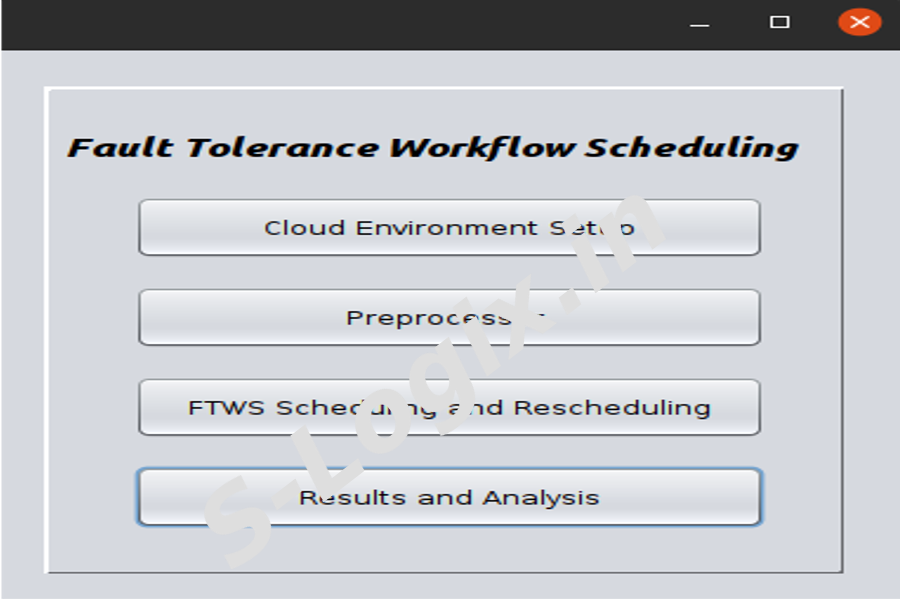Viewport: 900px width, 600px height.
Task: Click gap between Cloud Environment Setup and Preprocessing
Action: click(449, 273)
